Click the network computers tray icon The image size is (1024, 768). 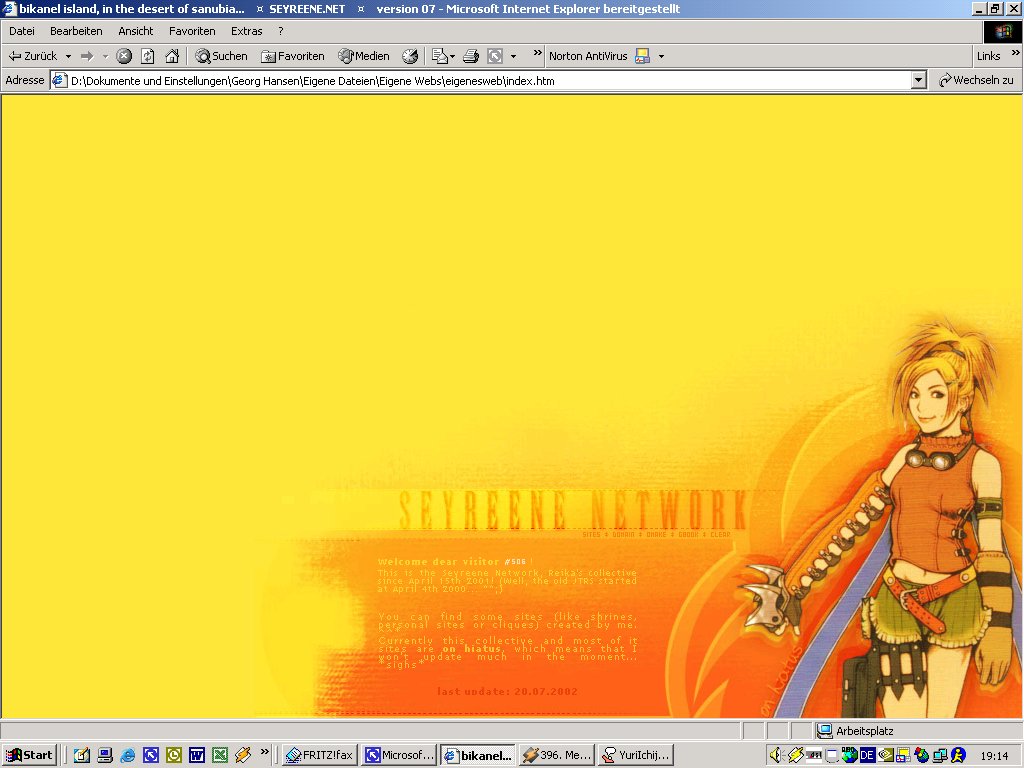pos(940,756)
